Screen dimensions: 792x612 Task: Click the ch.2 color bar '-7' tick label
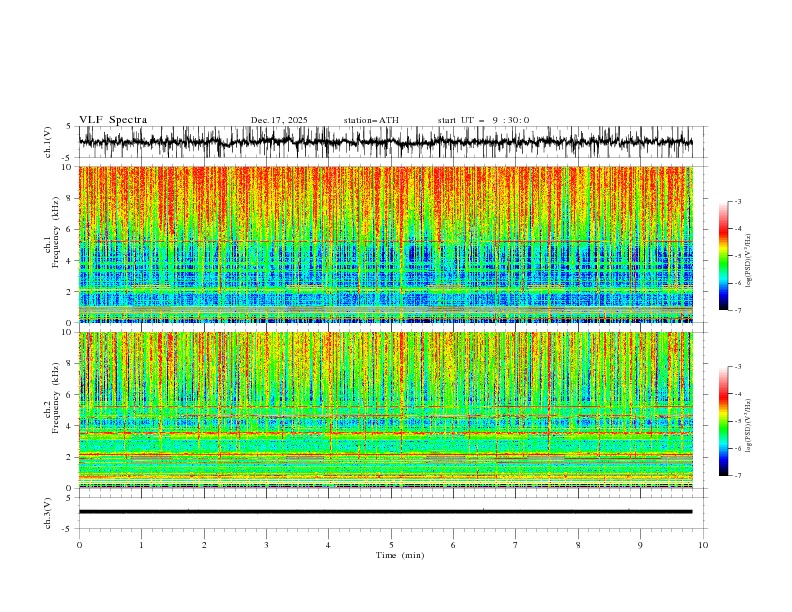click(737, 476)
